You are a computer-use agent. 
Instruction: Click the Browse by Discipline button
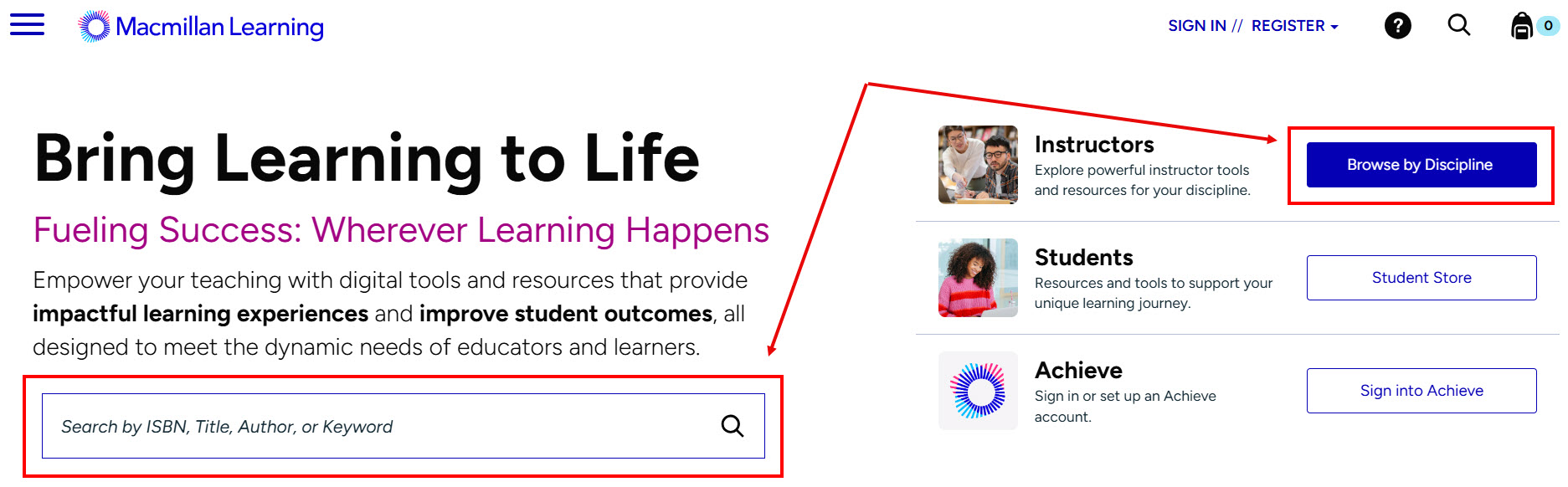tap(1421, 165)
